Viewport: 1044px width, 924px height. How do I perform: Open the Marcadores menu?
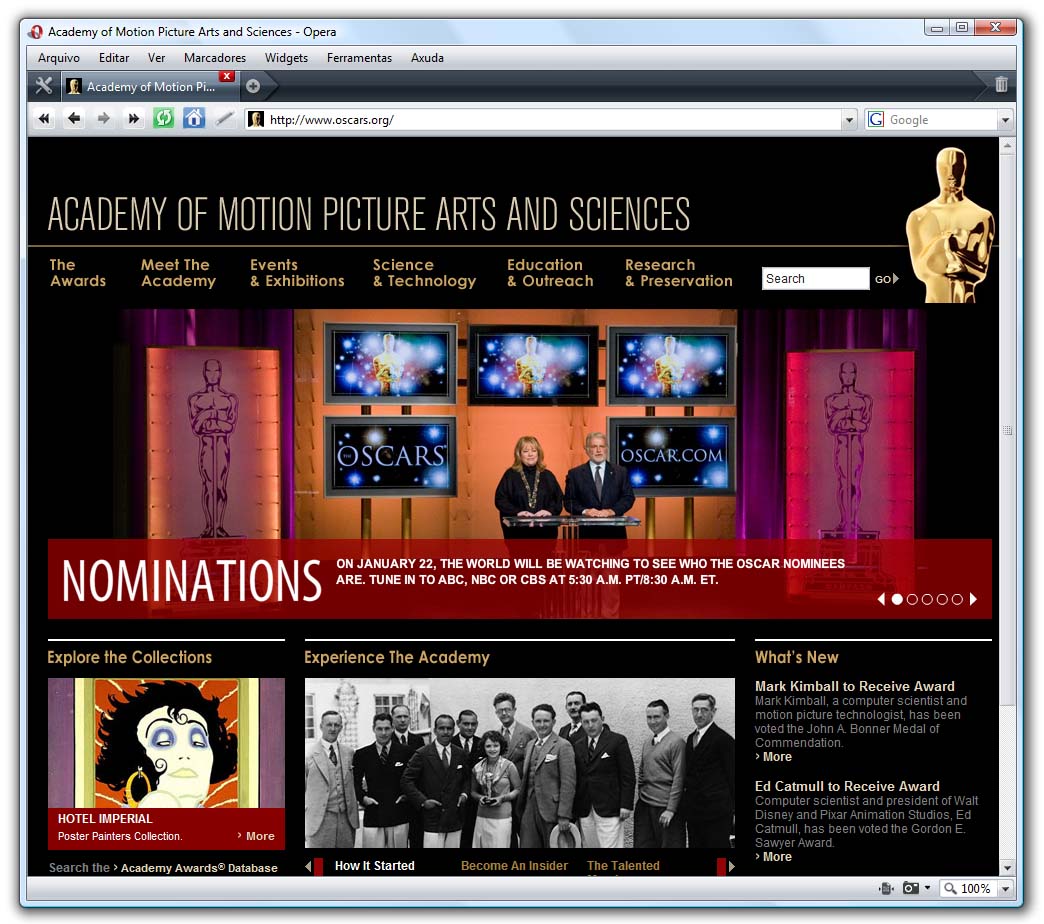(215, 58)
